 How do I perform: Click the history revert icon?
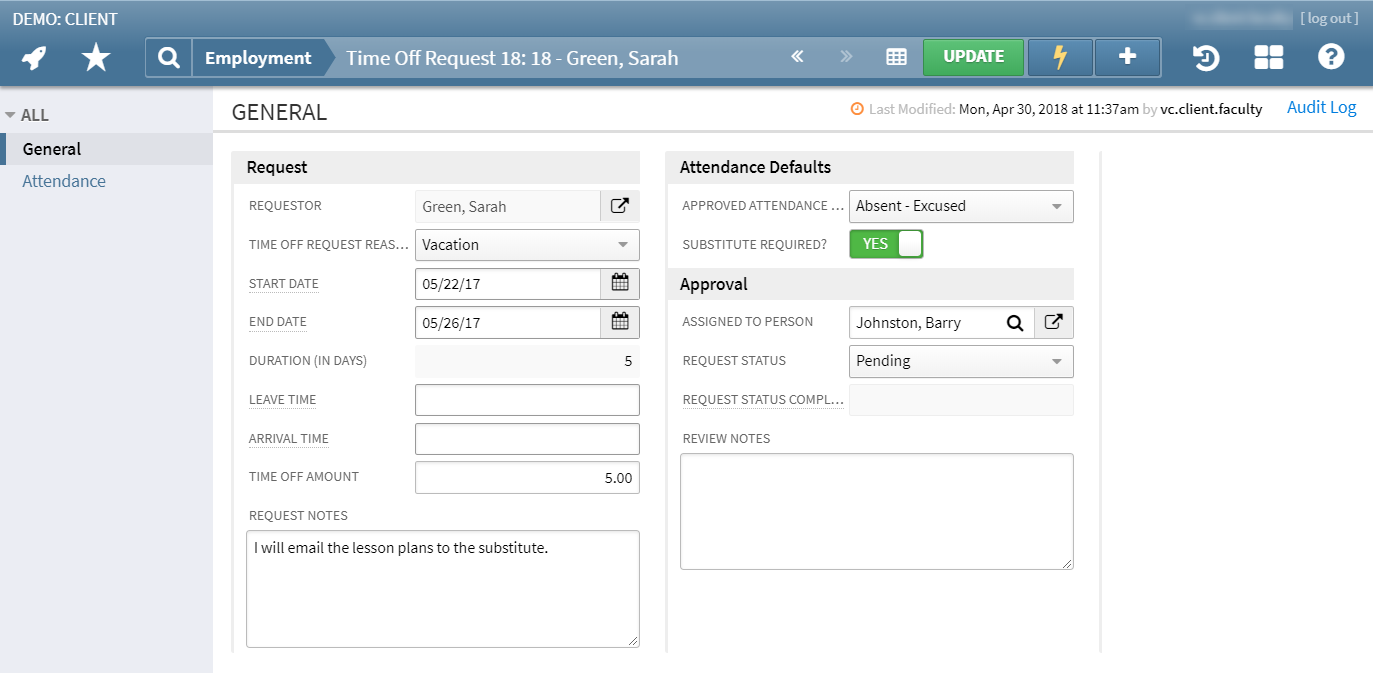pos(1205,57)
